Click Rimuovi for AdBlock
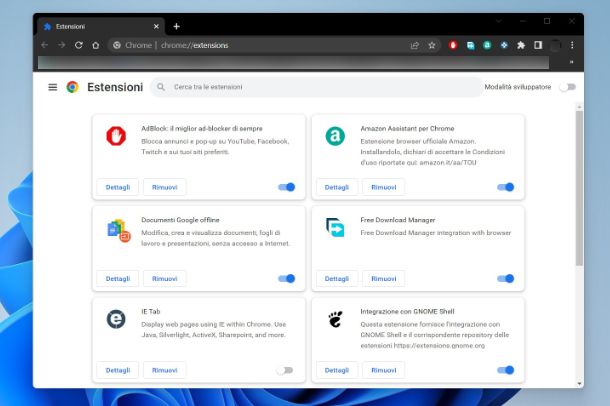Viewport: 610px width, 406px height. point(165,187)
